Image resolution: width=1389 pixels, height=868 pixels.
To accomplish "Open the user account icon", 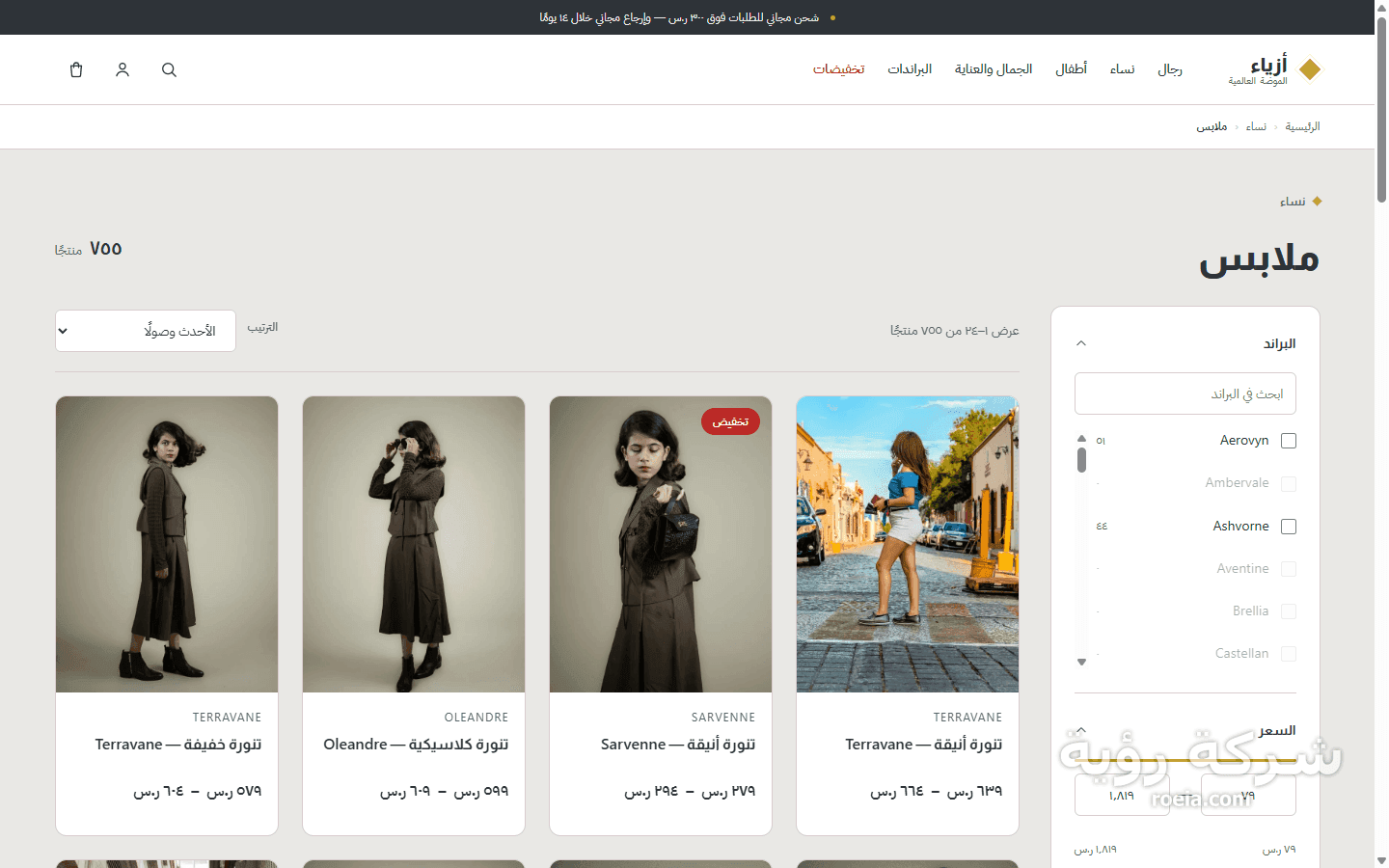I will (x=123, y=69).
